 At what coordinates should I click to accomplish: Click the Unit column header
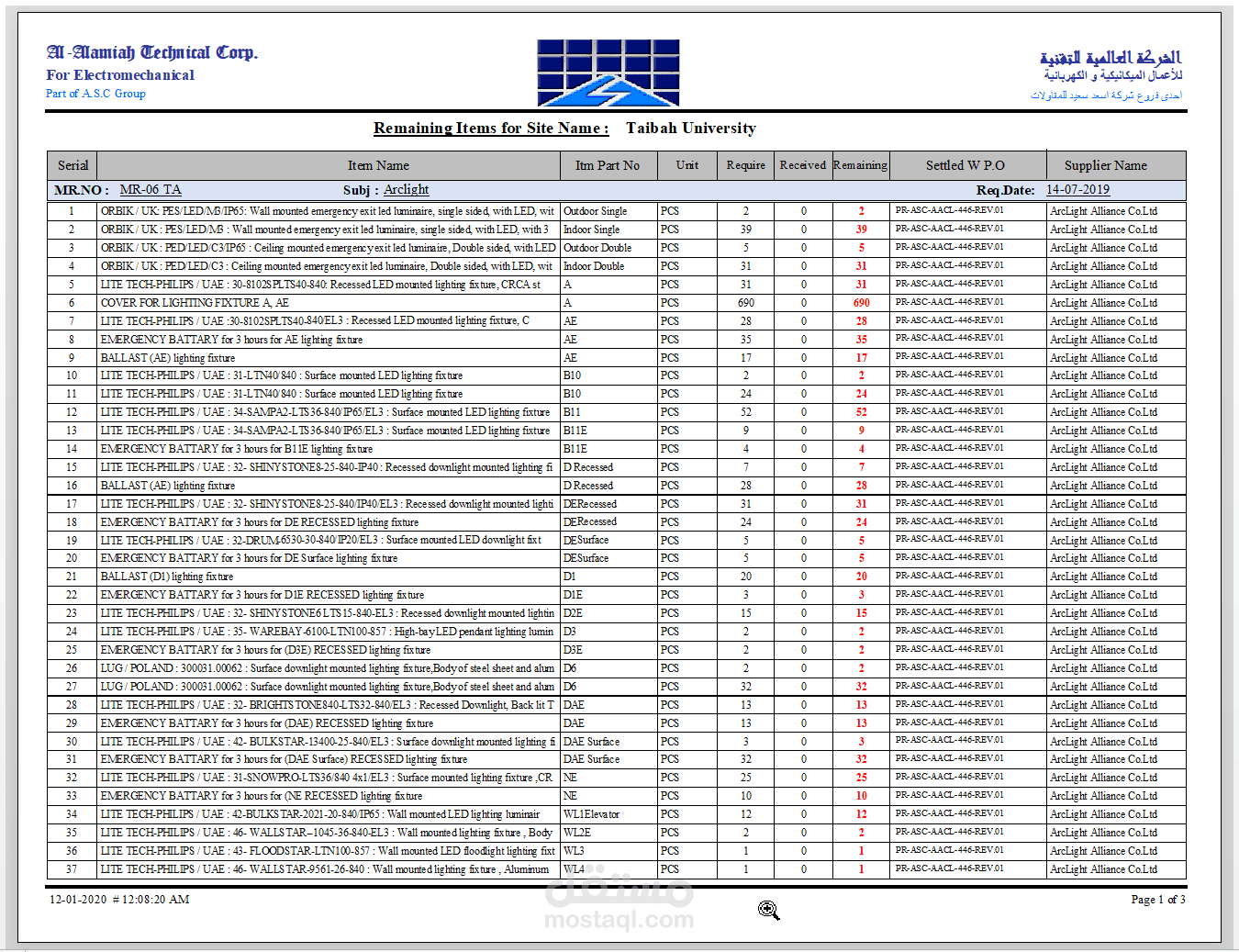coord(687,165)
